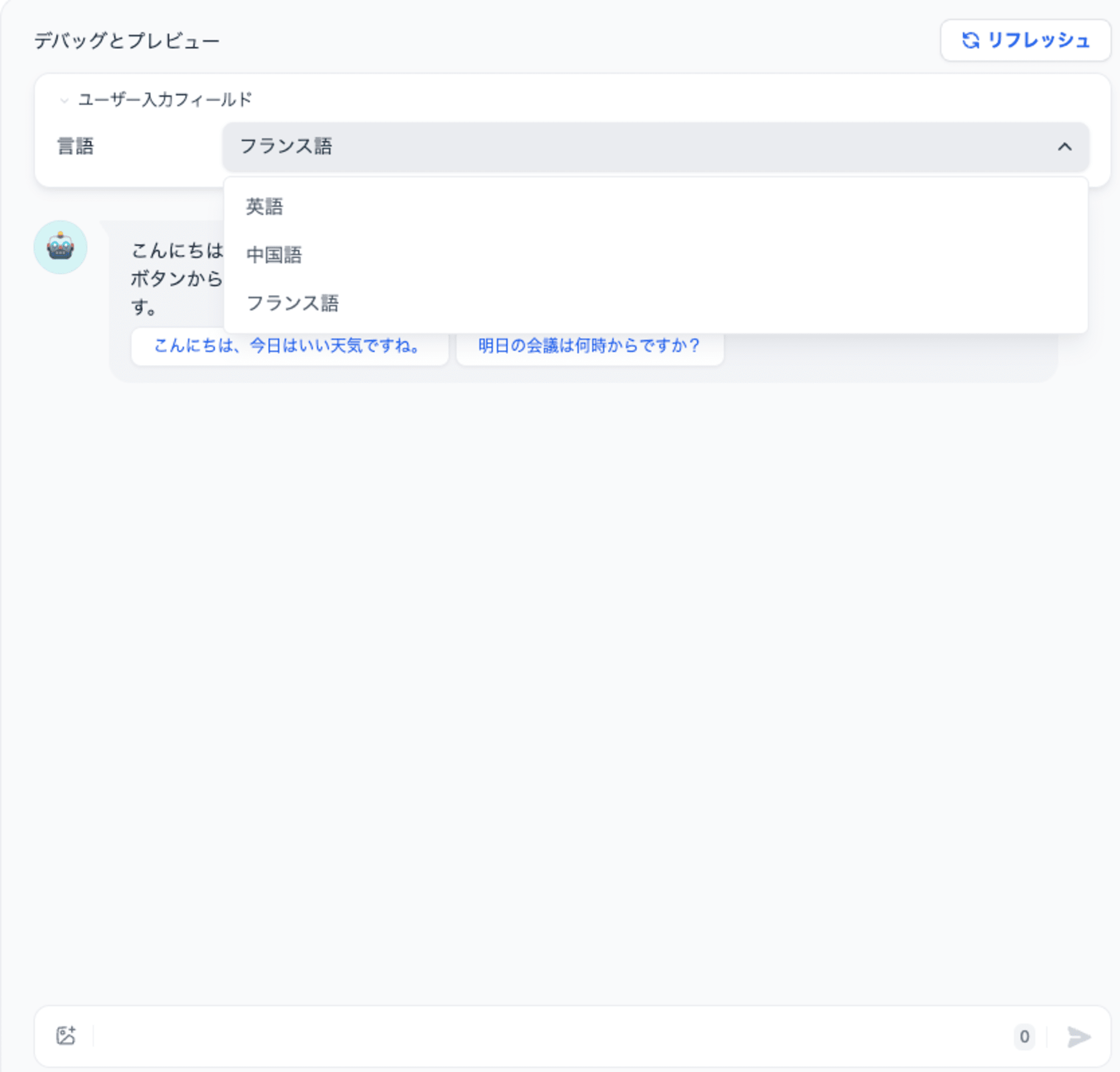
Task: Select 英語 from the language list
Action: pos(655,206)
